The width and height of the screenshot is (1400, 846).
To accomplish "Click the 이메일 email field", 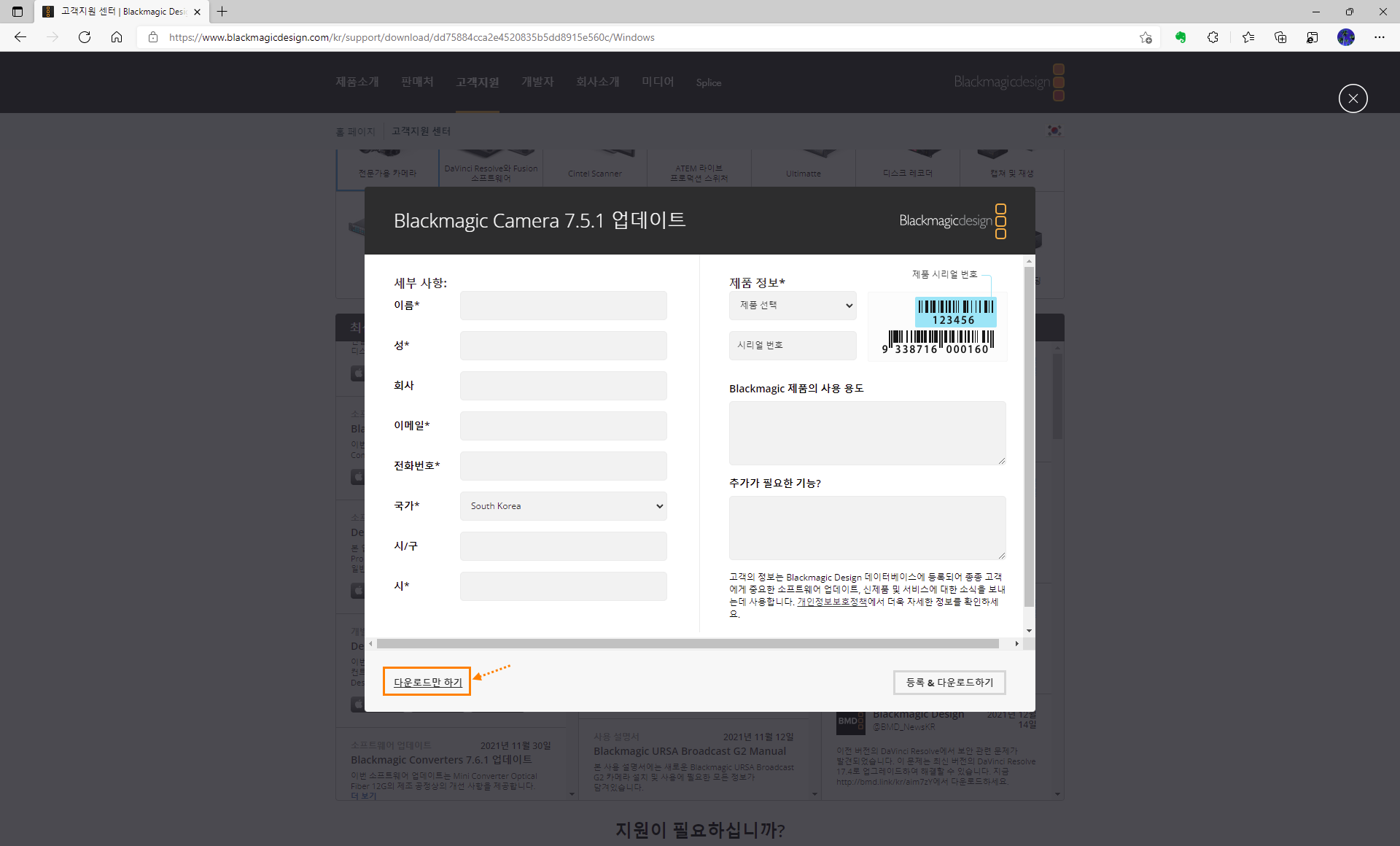I will click(564, 426).
